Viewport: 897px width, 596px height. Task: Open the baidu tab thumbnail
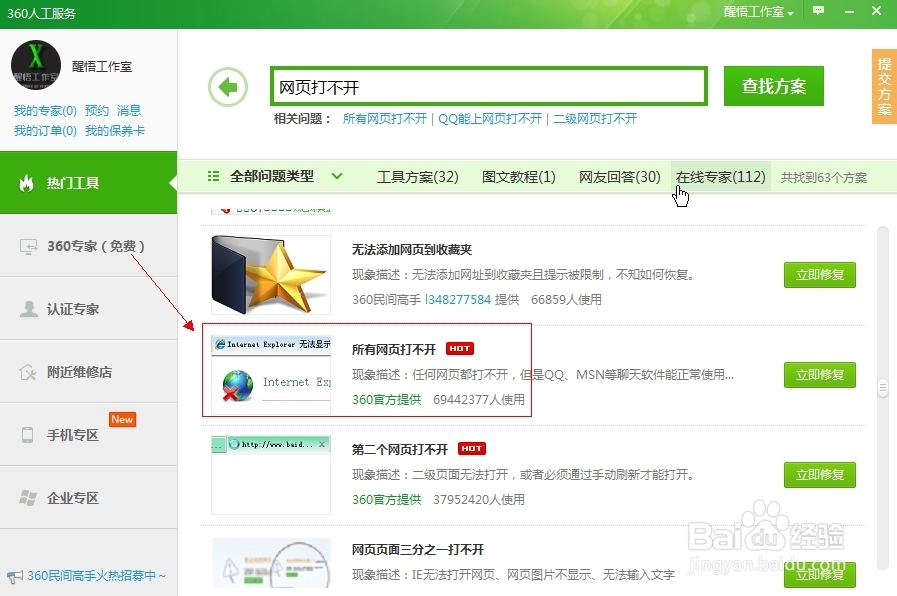(x=271, y=475)
